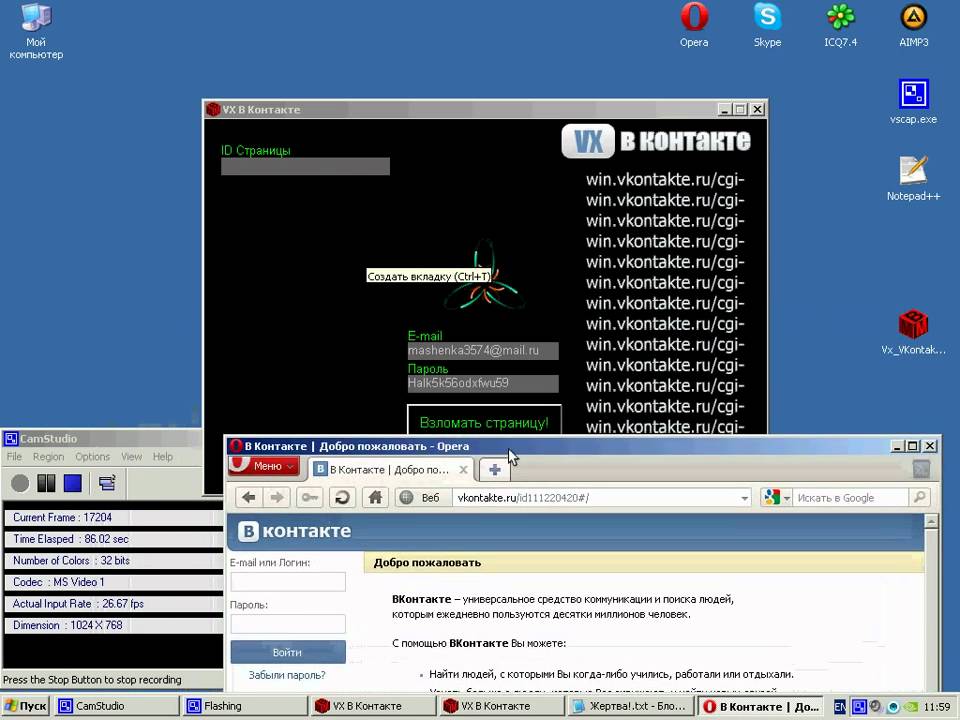Go to Opera home page
Image resolution: width=960 pixels, height=720 pixels.
pyautogui.click(x=375, y=497)
